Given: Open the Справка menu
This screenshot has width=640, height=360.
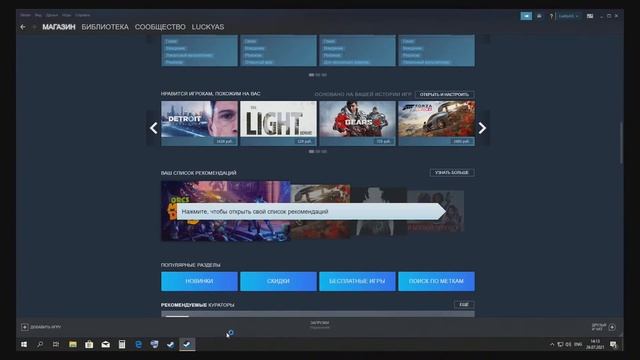Looking at the screenshot, I should click(x=82, y=15).
